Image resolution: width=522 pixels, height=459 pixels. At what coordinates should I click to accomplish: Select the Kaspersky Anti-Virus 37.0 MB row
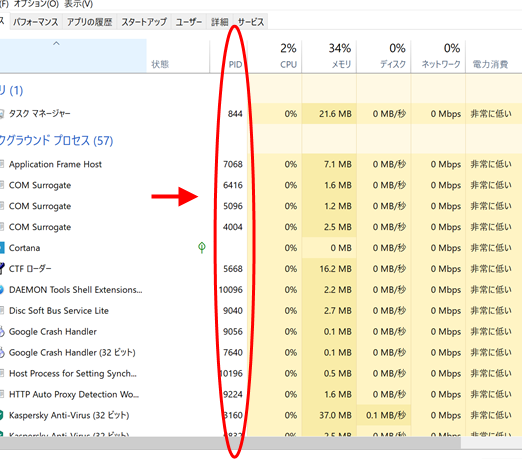click(261, 415)
